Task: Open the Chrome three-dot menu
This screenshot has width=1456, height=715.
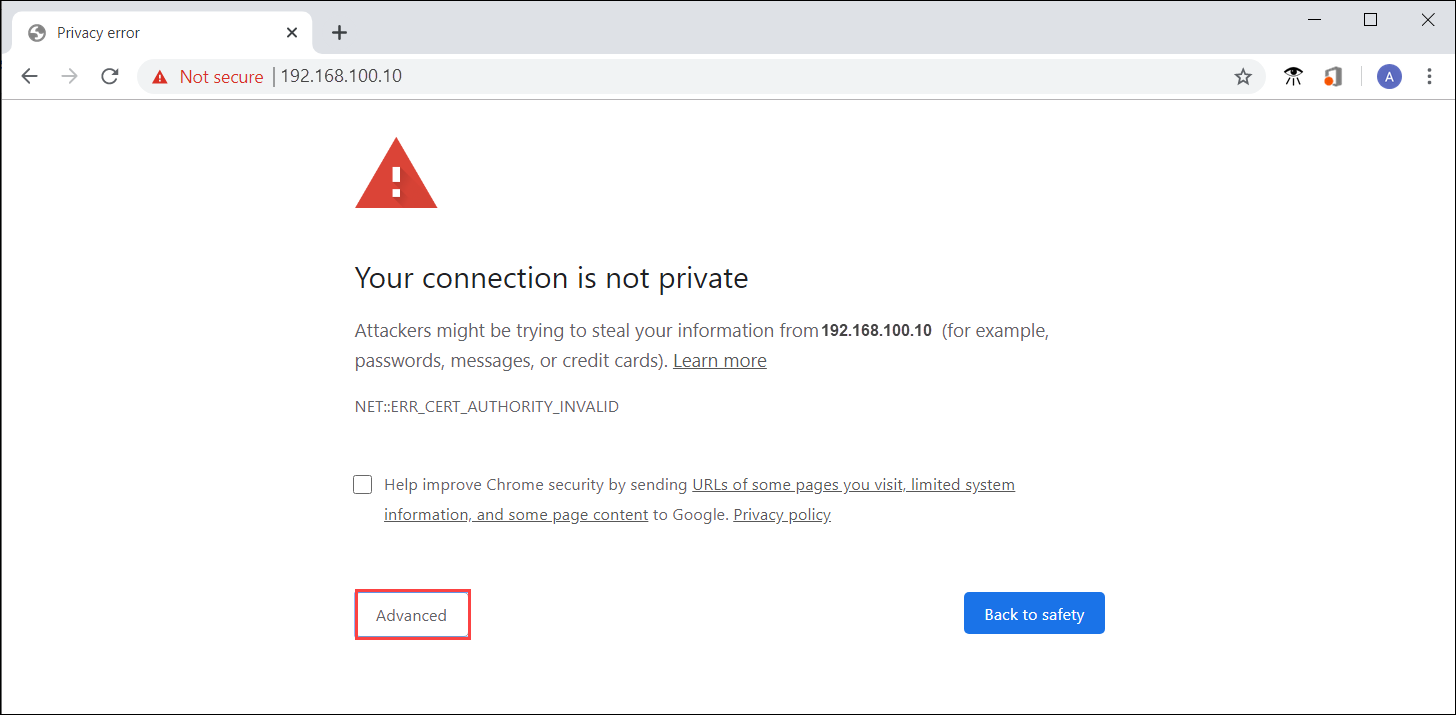Action: (1429, 76)
